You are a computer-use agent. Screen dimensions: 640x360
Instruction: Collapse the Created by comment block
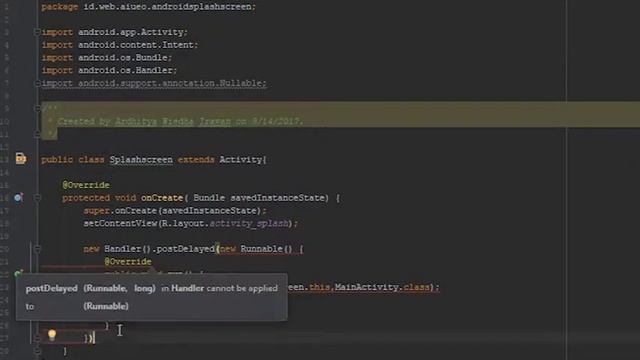[37, 108]
